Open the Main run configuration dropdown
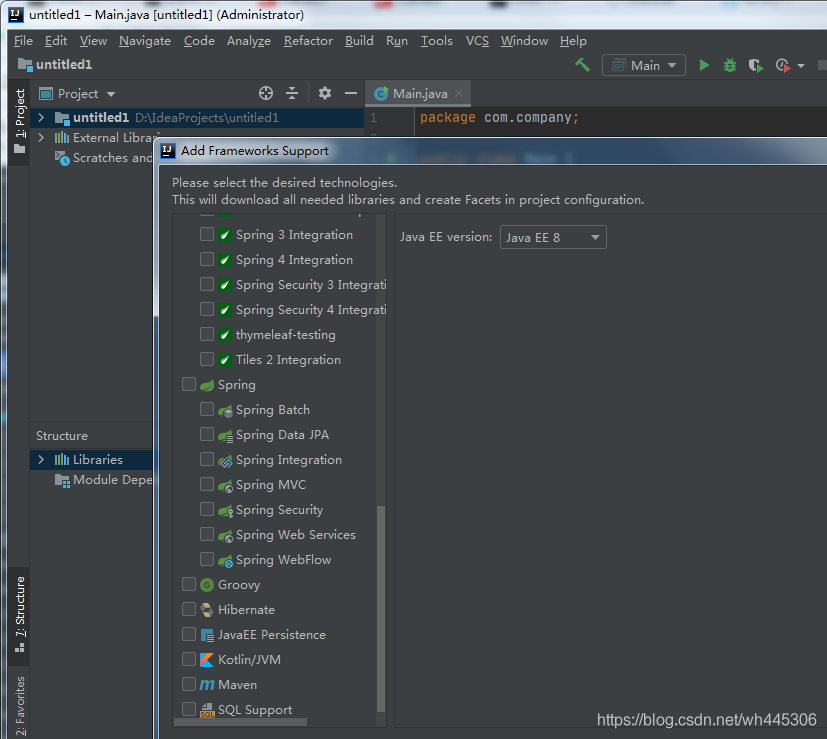Viewport: 827px width, 739px height. point(644,65)
